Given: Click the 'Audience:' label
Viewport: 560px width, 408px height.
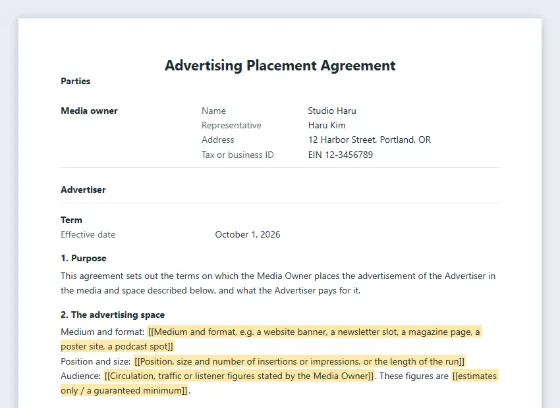Looking at the screenshot, I should pos(81,376).
